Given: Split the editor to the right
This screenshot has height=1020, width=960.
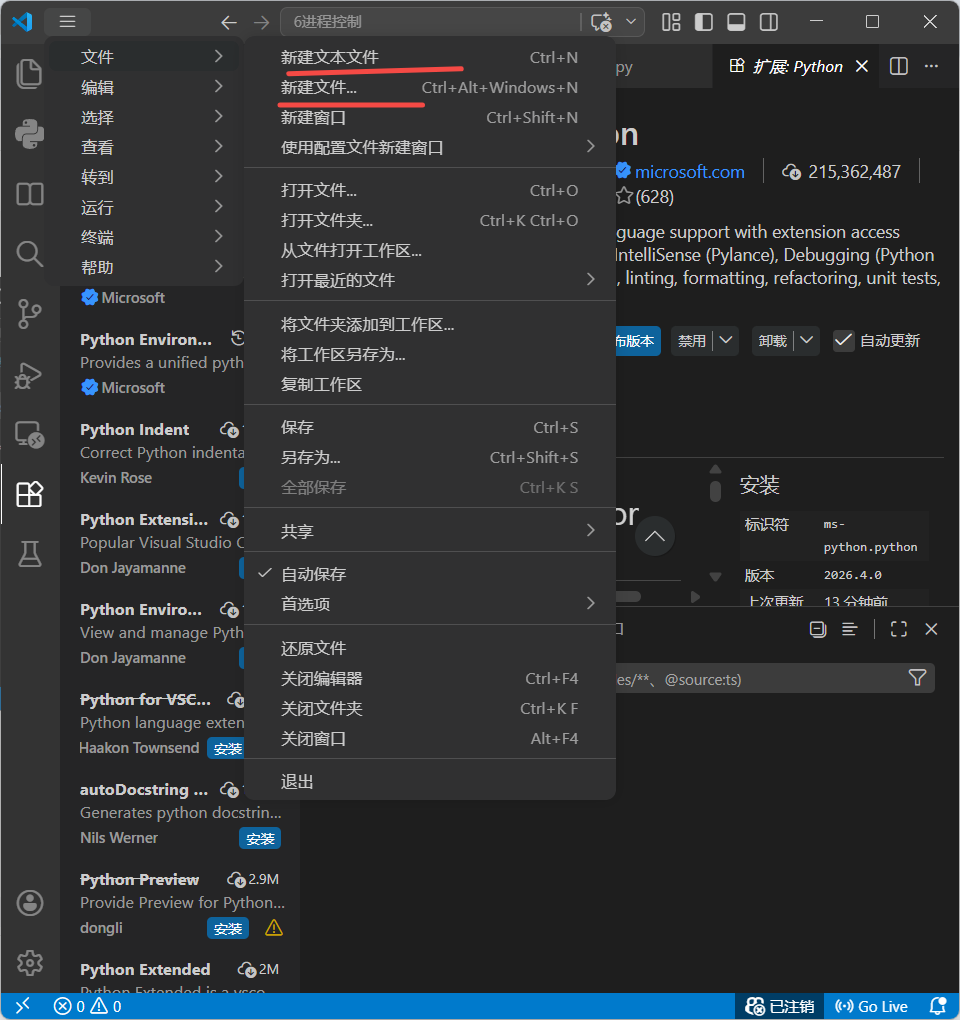Looking at the screenshot, I should click(899, 66).
